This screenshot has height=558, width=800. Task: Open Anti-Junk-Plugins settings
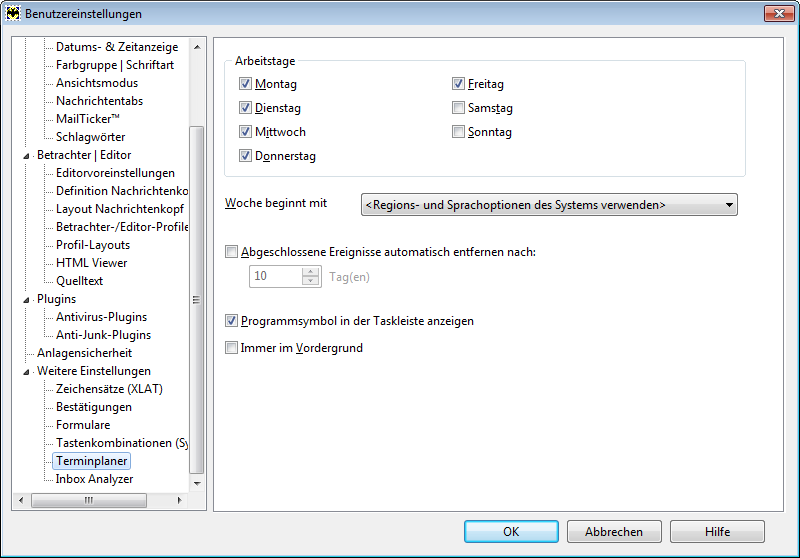pos(104,335)
